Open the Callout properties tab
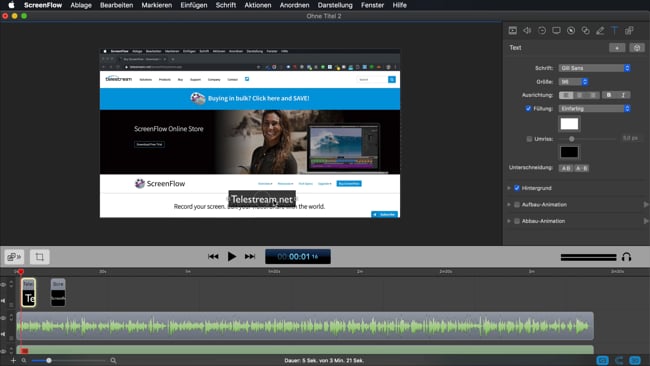The width and height of the screenshot is (650, 366). [x=571, y=30]
